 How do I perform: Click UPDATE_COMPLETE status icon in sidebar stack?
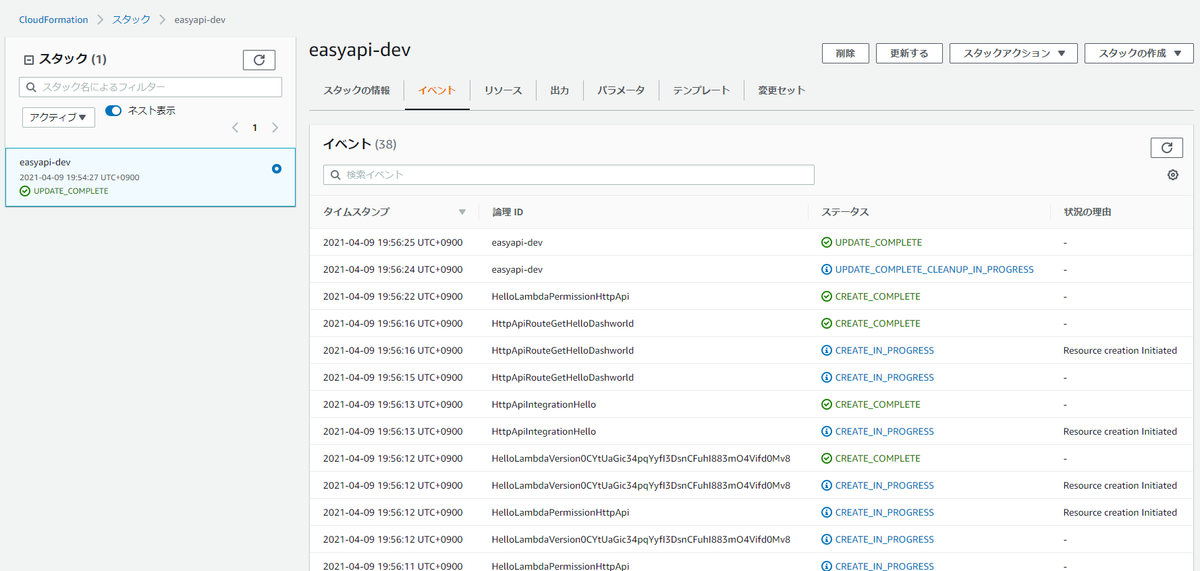pos(25,191)
